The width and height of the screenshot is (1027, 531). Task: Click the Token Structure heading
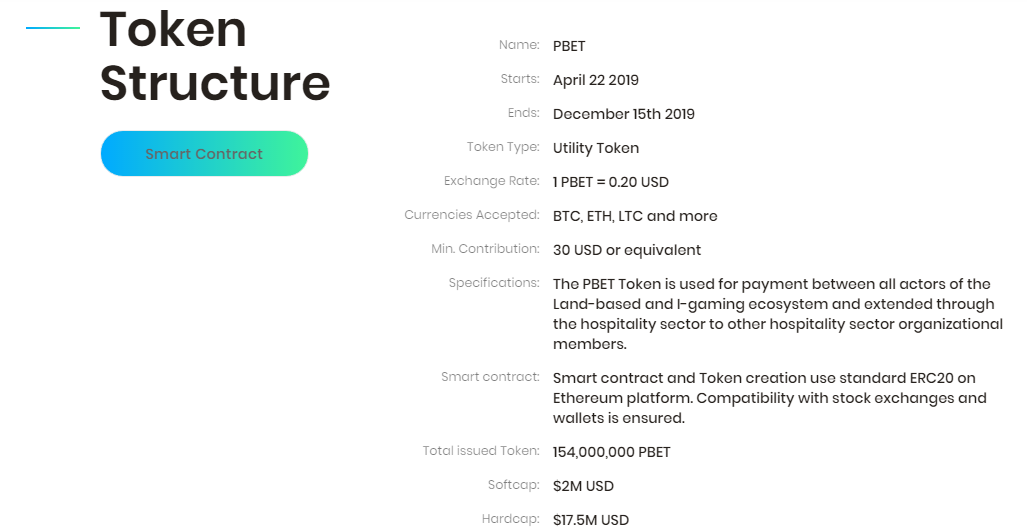click(215, 56)
